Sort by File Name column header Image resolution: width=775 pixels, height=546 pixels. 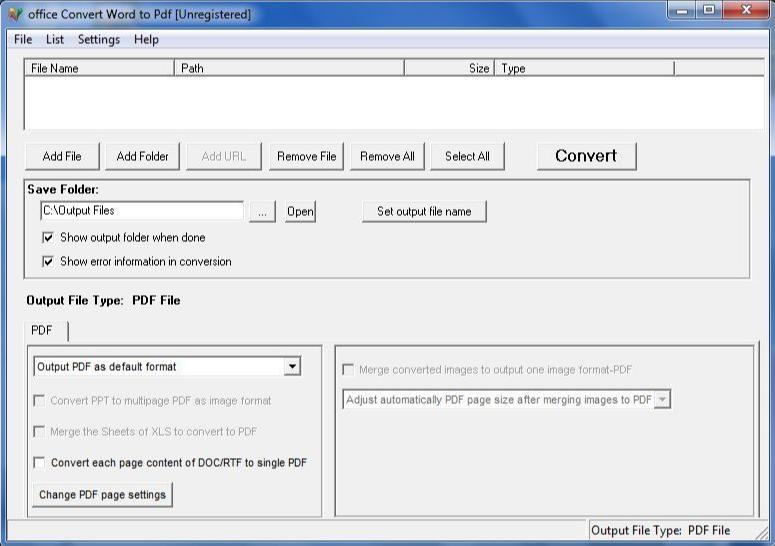click(99, 68)
